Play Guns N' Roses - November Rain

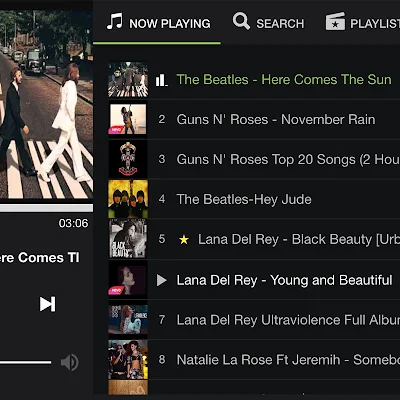254,119
